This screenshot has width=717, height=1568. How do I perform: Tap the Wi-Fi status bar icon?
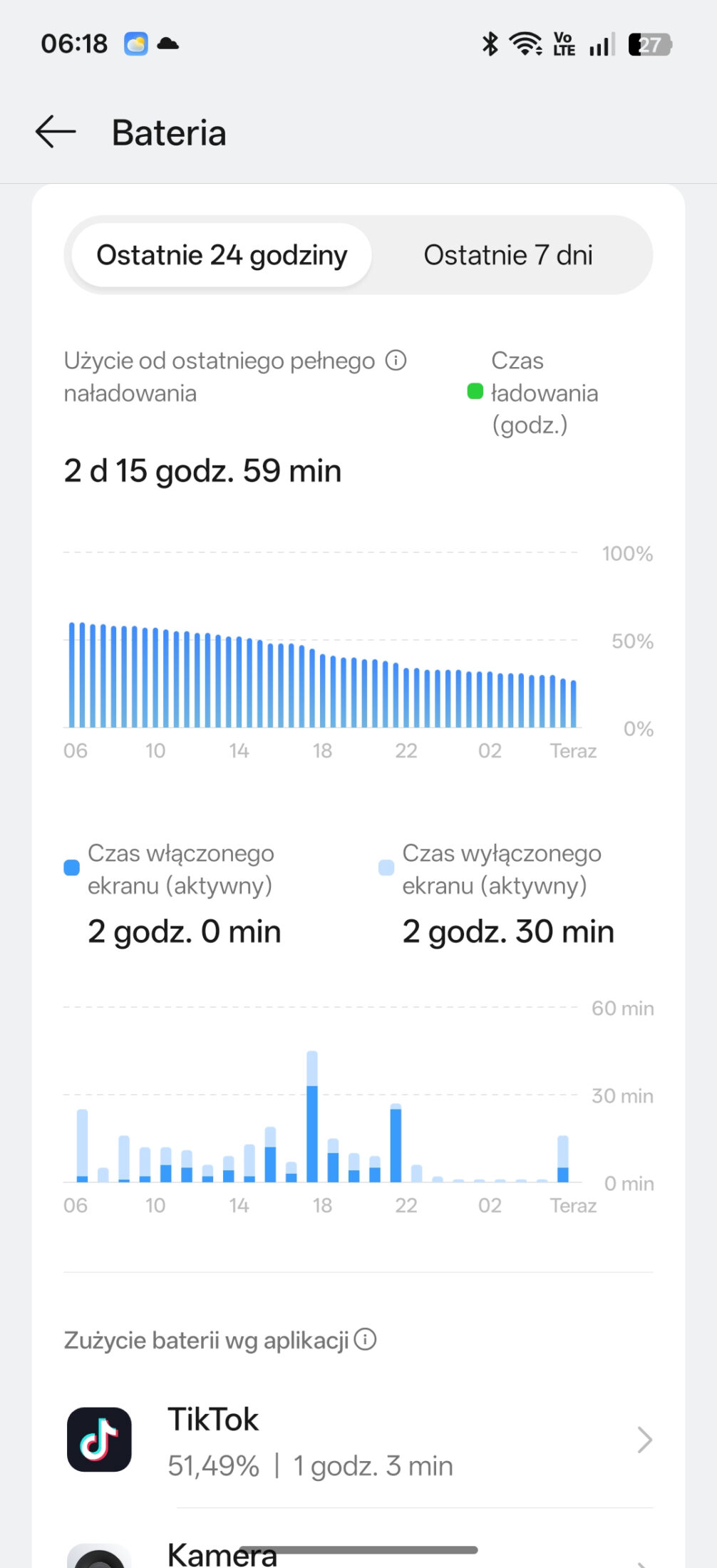click(526, 44)
